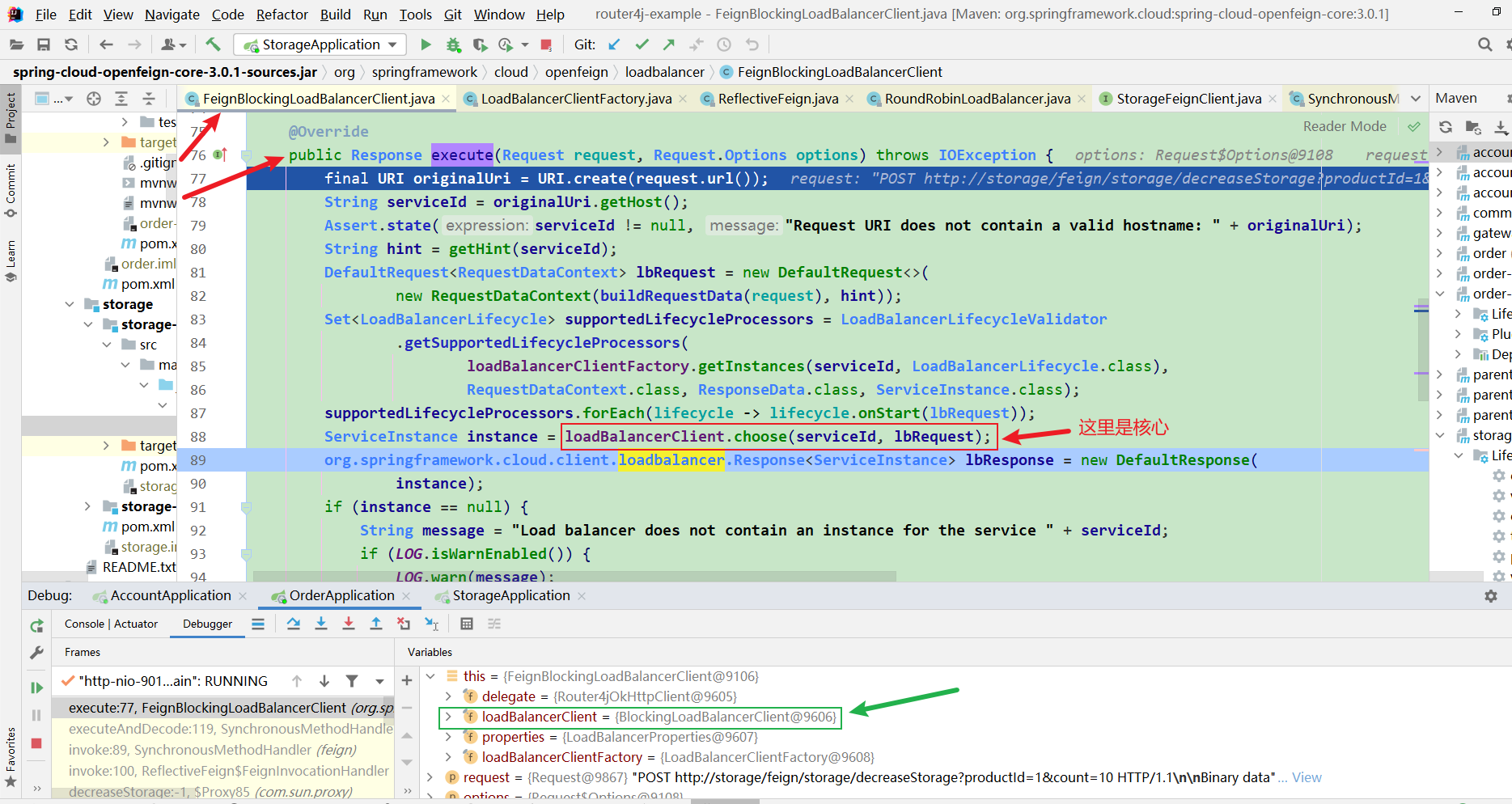Commit changes with the green checkmark button
The image size is (1512, 804).
coord(642,44)
